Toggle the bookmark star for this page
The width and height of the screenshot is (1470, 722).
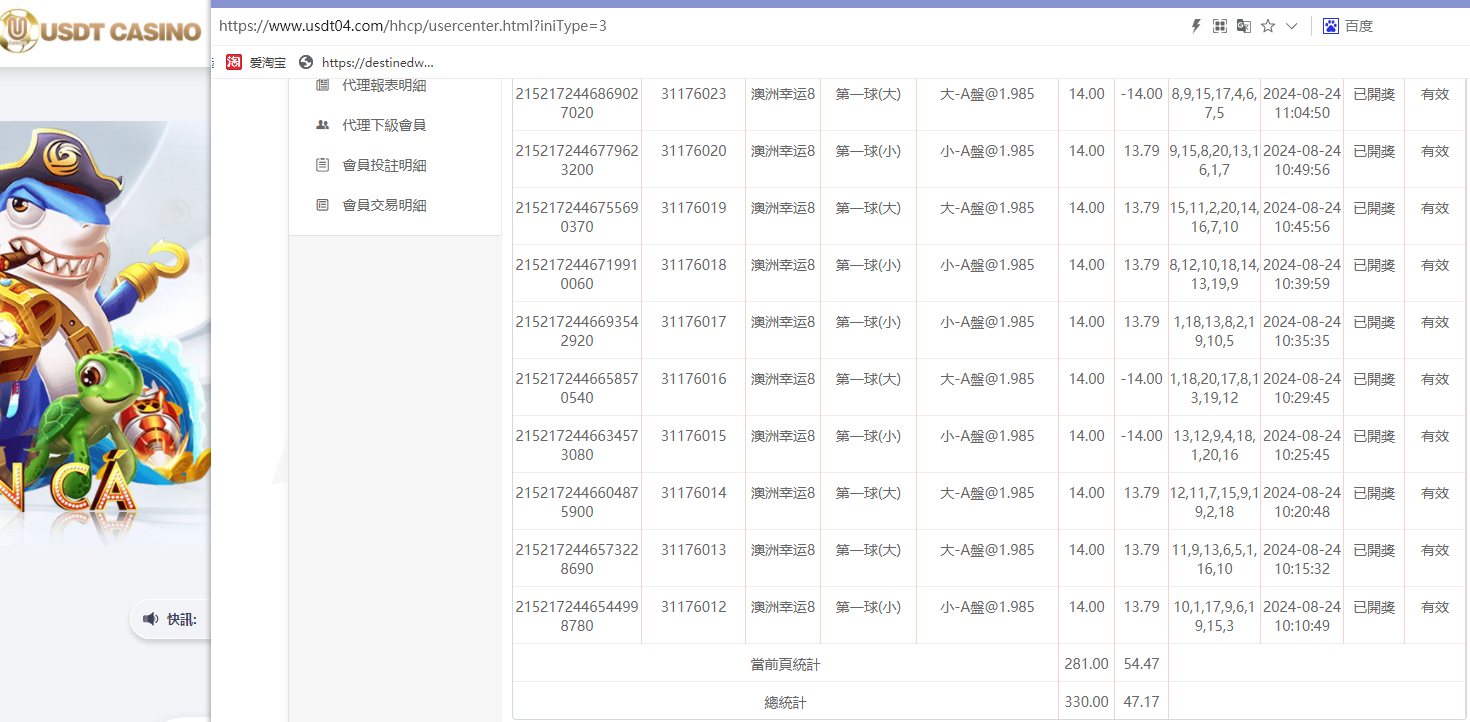coord(1268,25)
